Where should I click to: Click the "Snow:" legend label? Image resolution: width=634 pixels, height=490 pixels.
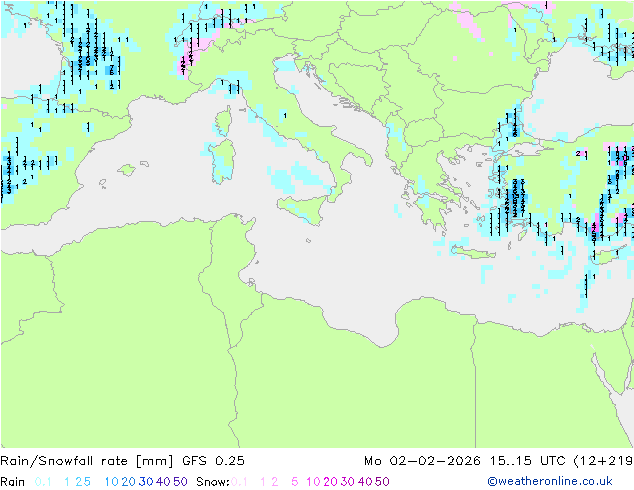pyautogui.click(x=213, y=482)
